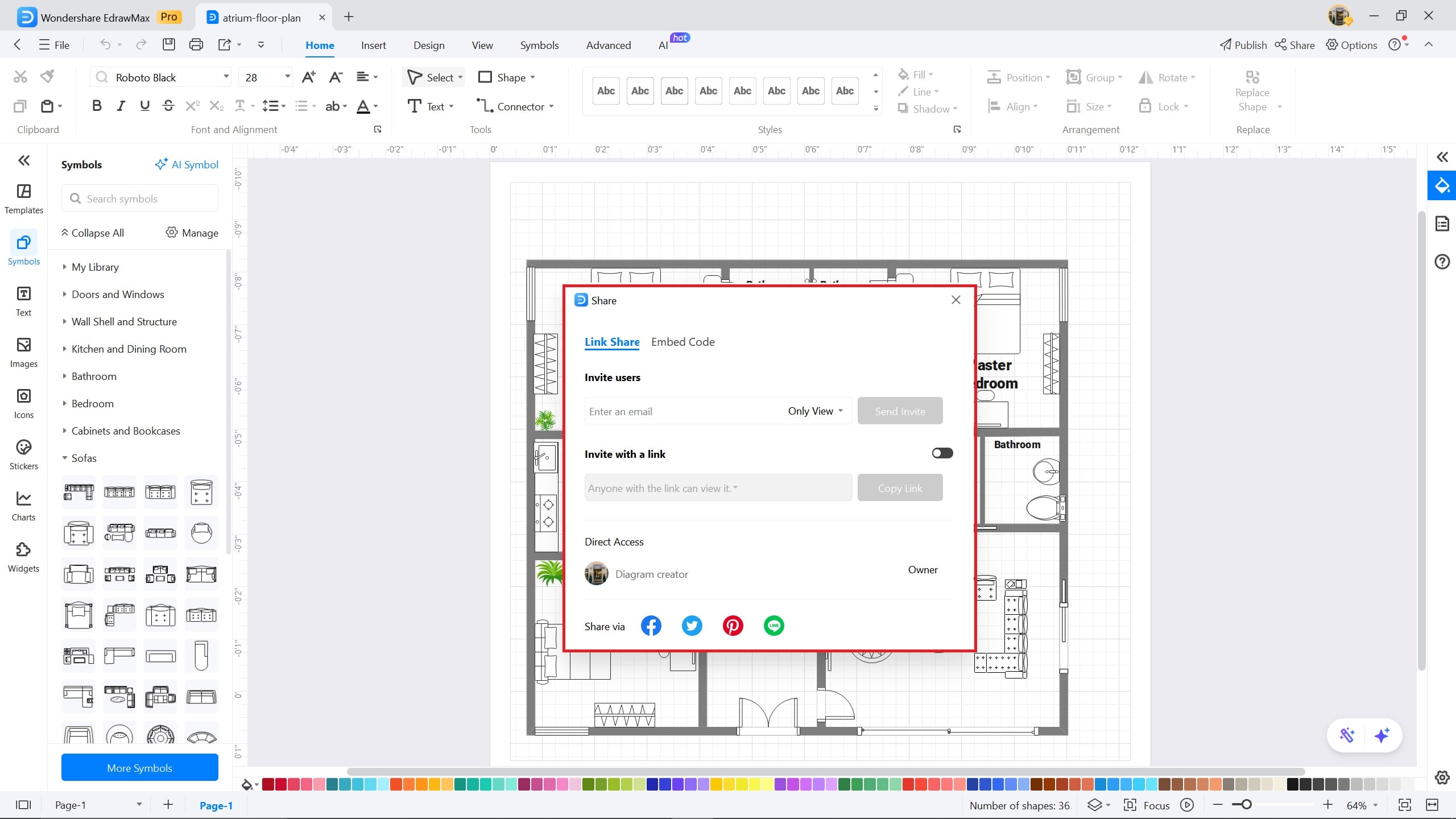Screen dimensions: 1456x819
Task: Share via Pinterest
Action: coord(733,626)
